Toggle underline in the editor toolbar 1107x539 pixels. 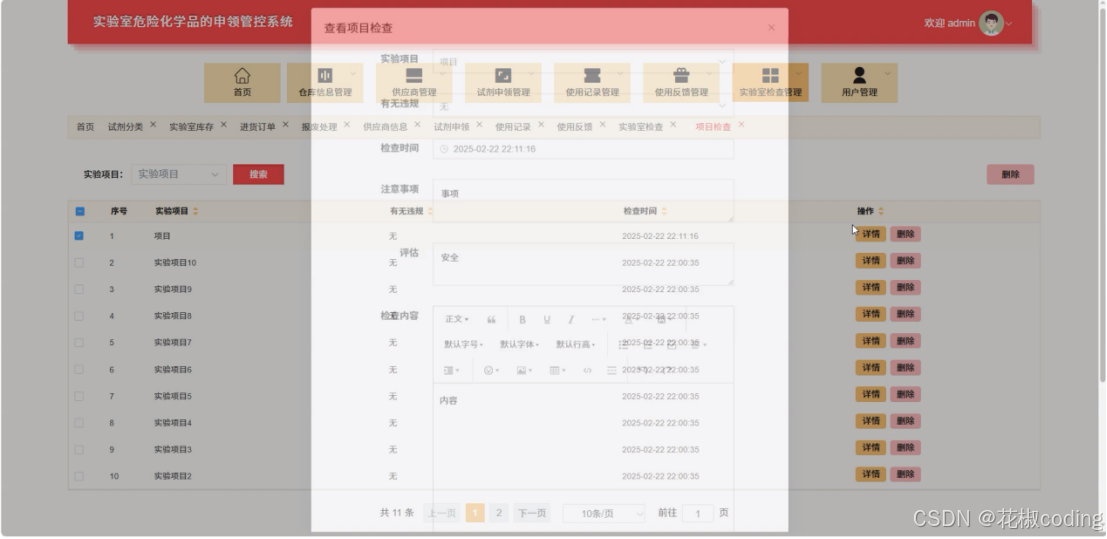point(546,320)
